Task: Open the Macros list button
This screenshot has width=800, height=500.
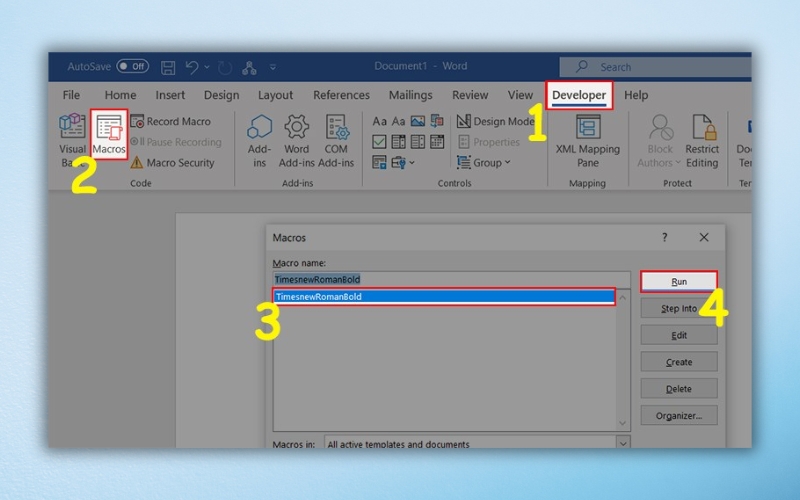Action: [109, 134]
